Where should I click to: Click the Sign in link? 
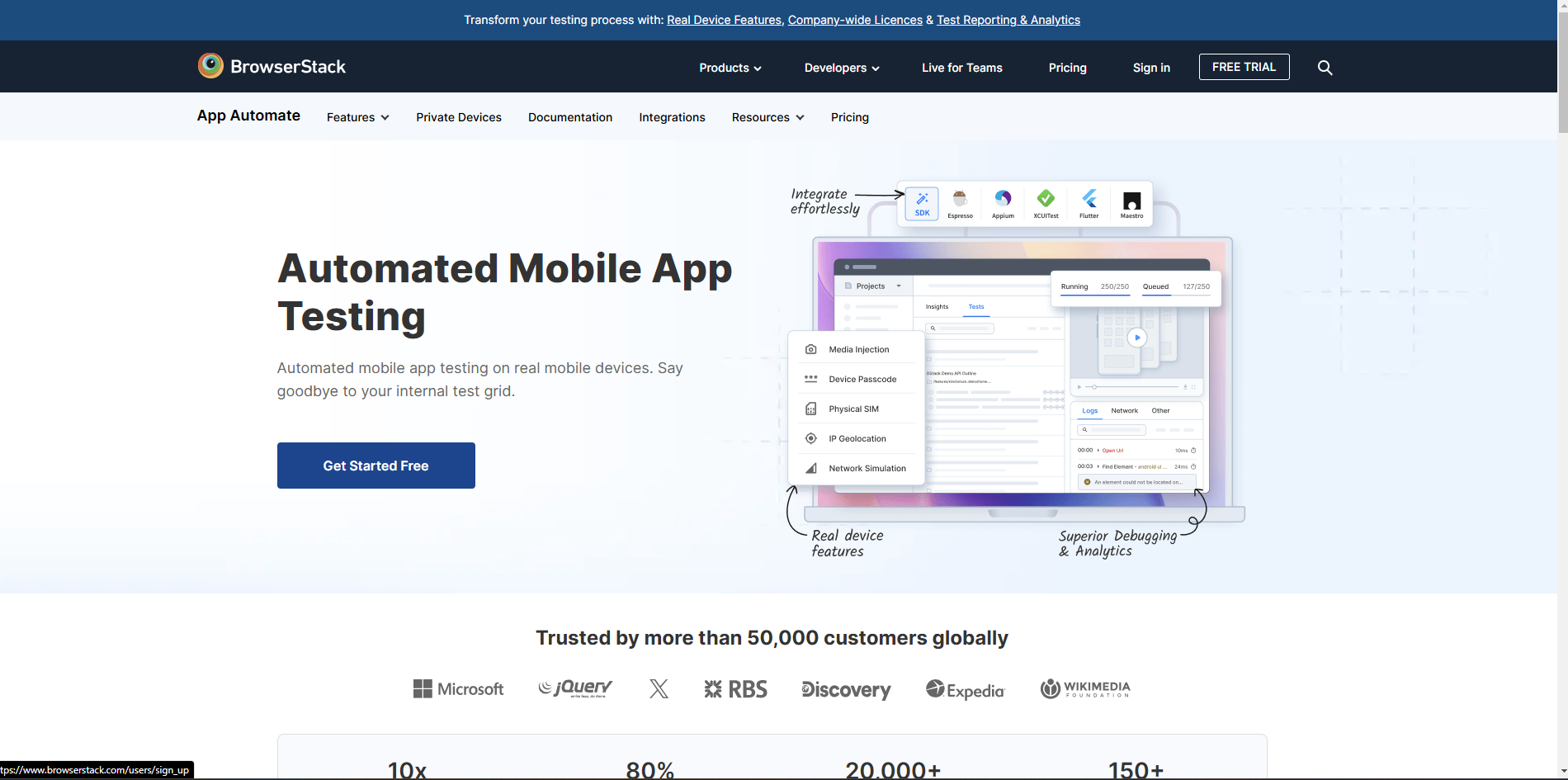(1151, 68)
